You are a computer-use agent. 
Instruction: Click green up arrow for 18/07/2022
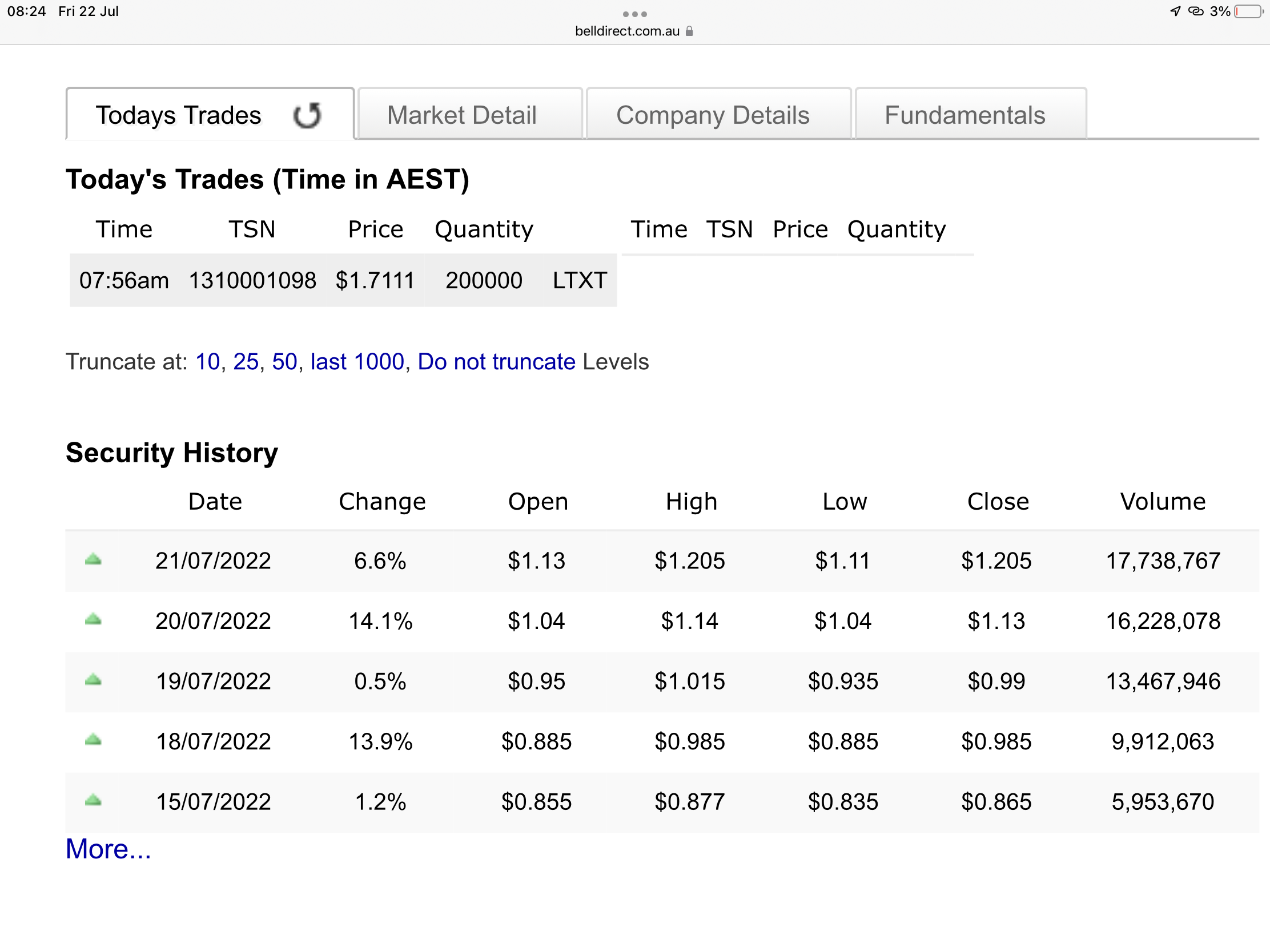(x=93, y=740)
